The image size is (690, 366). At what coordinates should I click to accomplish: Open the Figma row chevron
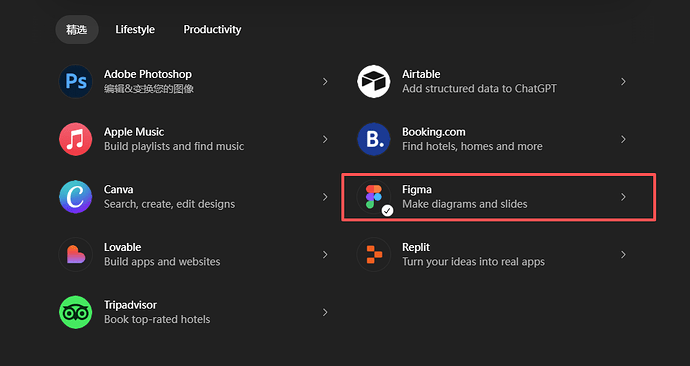623,197
